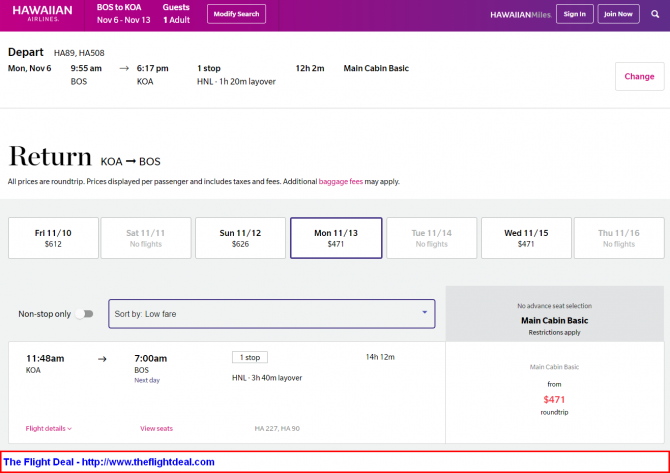Select the Sun 11/12 $626 date tab
The width and height of the screenshot is (670, 473).
[240, 238]
